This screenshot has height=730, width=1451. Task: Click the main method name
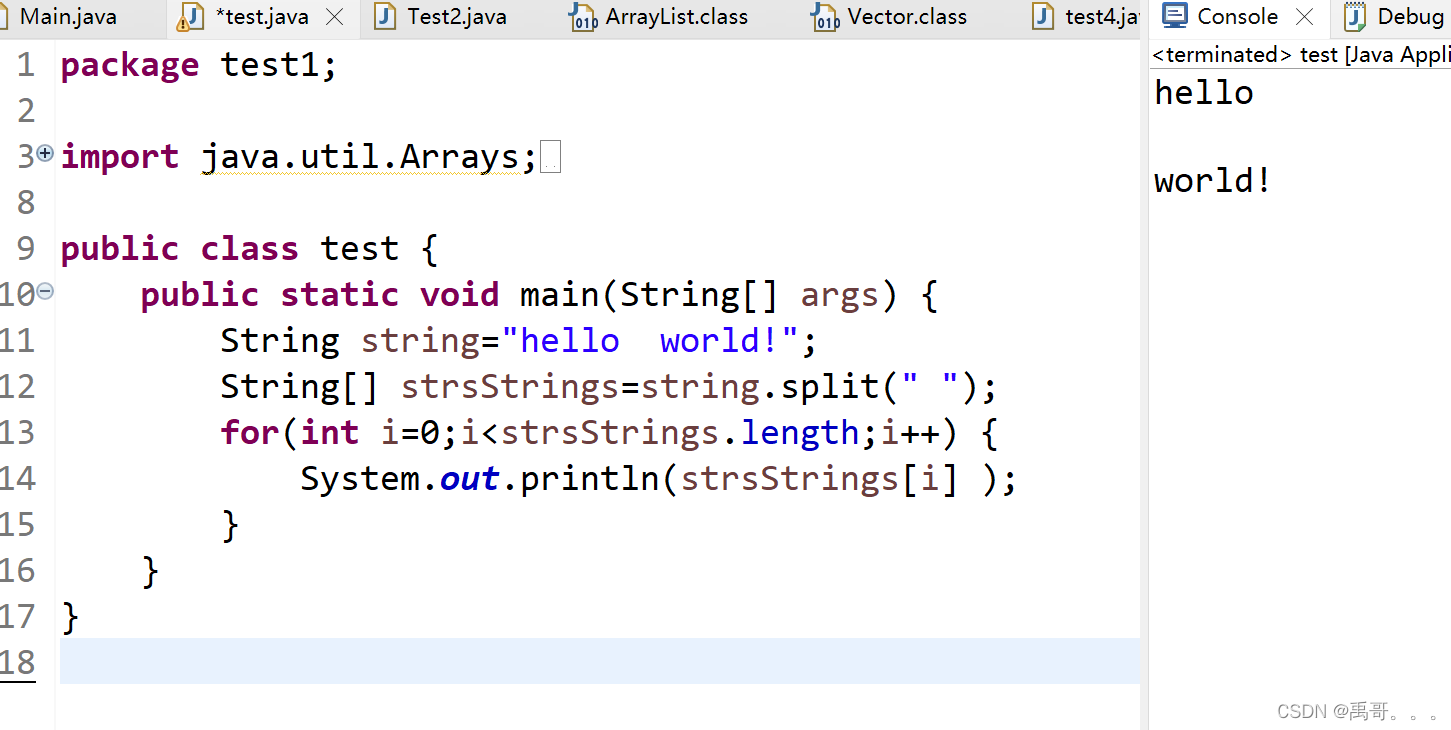click(x=560, y=295)
